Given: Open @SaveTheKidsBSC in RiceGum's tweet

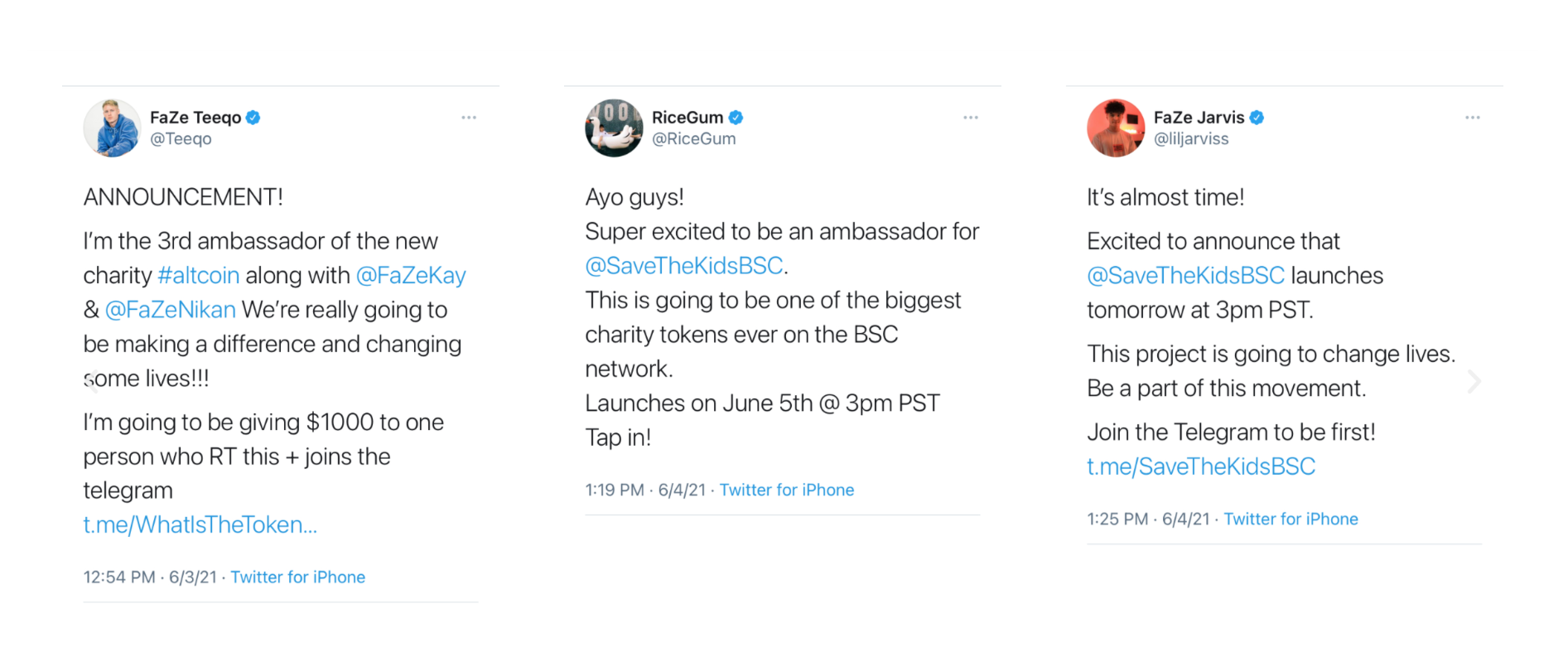Looking at the screenshot, I should [x=684, y=265].
